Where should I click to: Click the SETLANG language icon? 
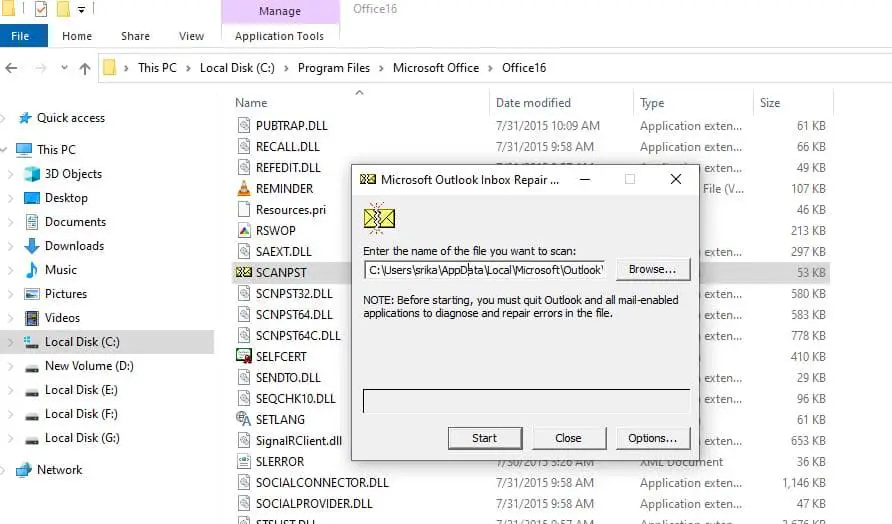(243, 419)
